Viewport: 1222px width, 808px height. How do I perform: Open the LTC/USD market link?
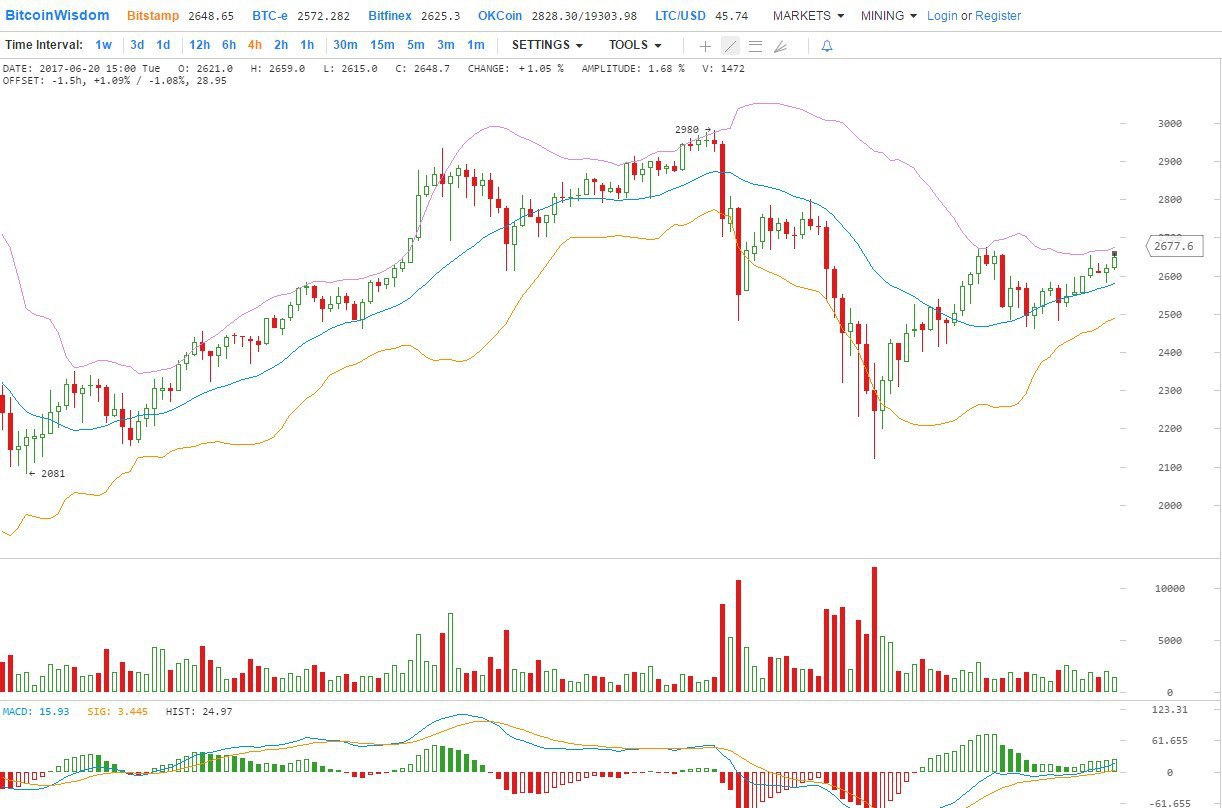[x=680, y=16]
